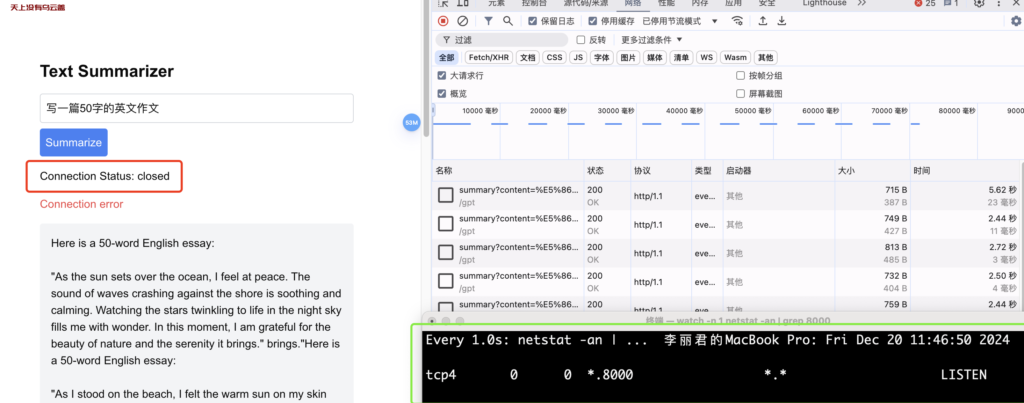
Task: Toggle the 保留日志 checkbox
Action: 533,21
